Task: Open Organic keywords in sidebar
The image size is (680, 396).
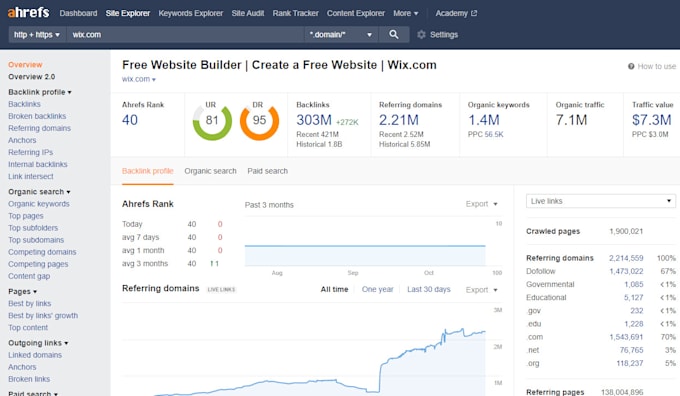Action: pos(39,204)
